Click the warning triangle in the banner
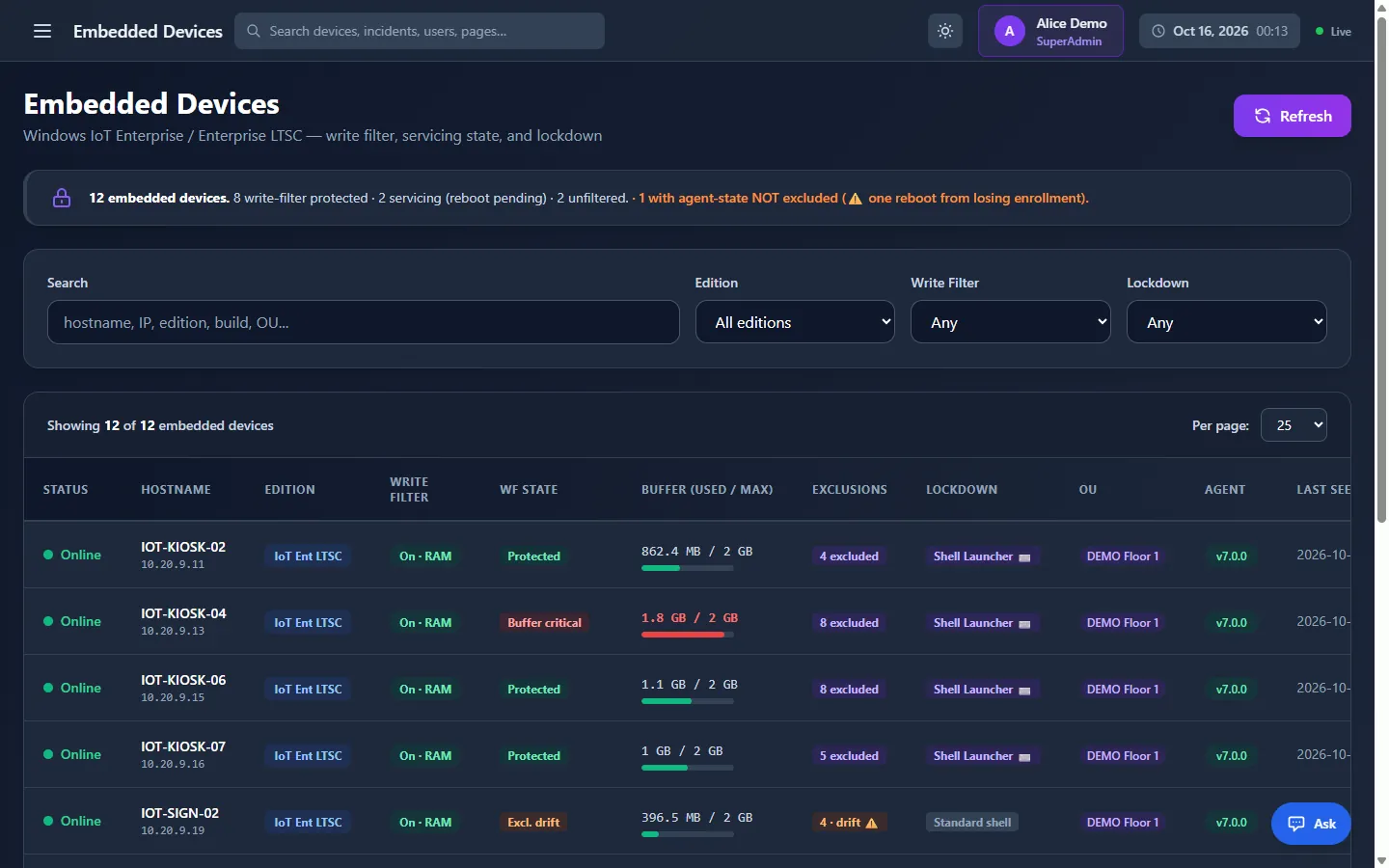This screenshot has width=1389, height=868. click(x=855, y=199)
